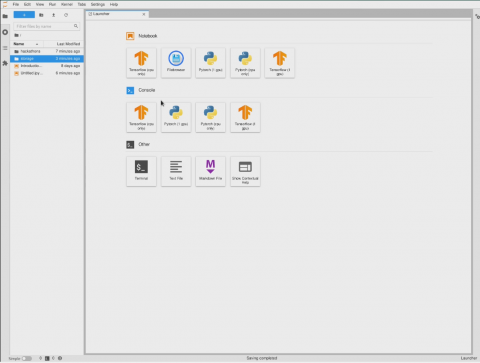This screenshot has width=480, height=363.
Task: Click the New Folder toolbar icon
Action: click(41, 15)
